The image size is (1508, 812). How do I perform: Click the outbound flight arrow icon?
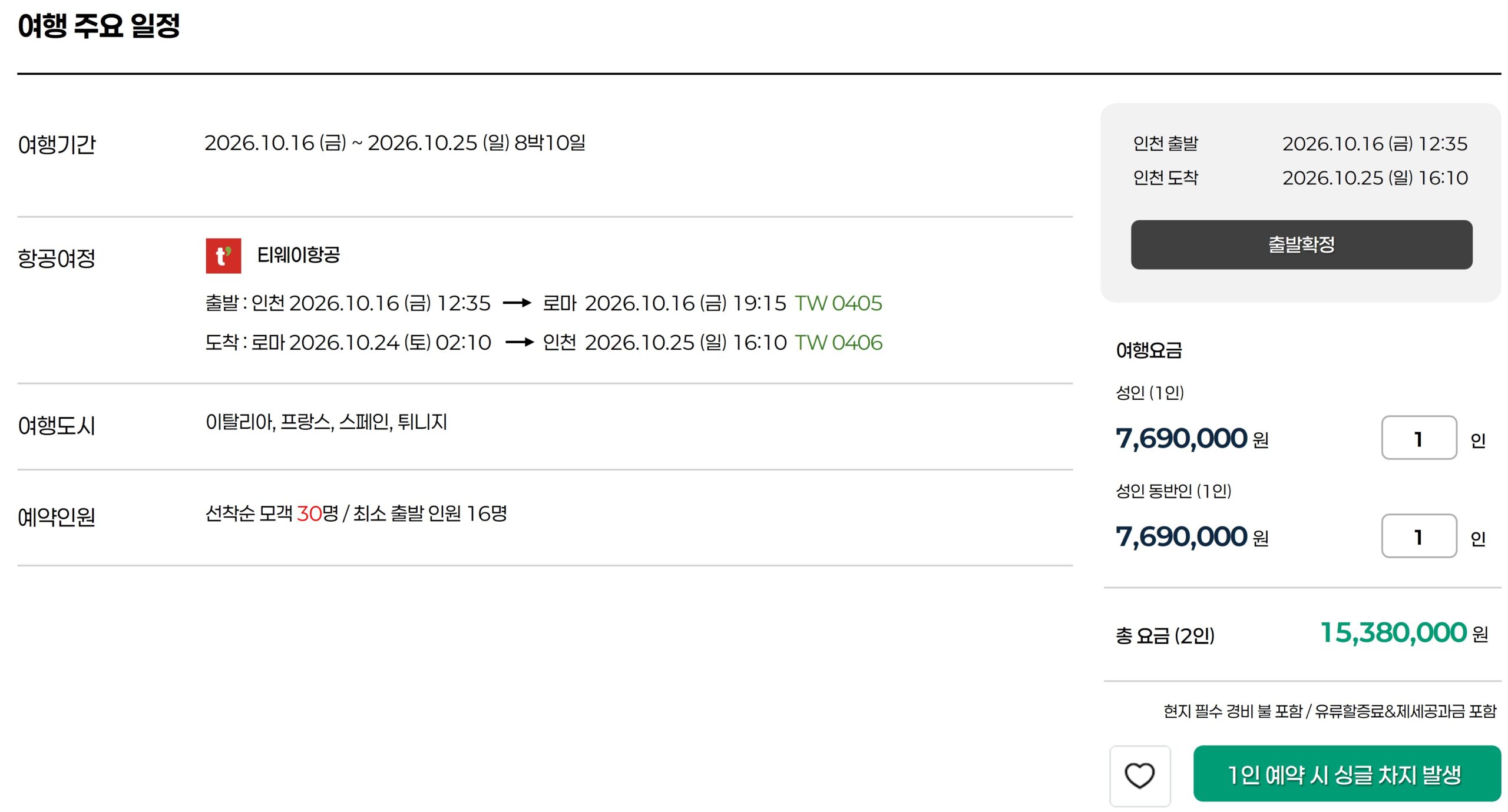(x=517, y=303)
